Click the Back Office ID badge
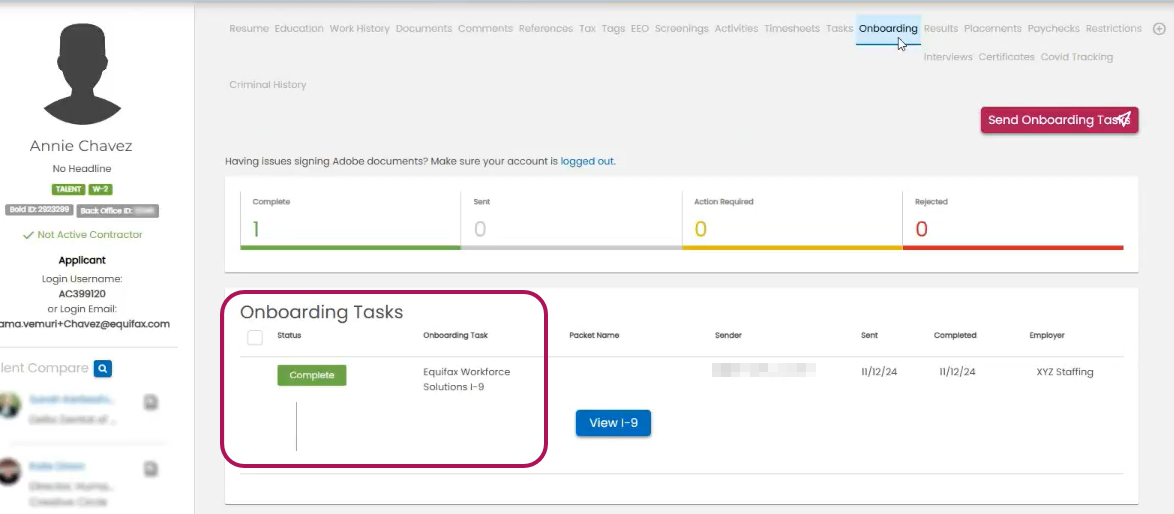 (118, 211)
